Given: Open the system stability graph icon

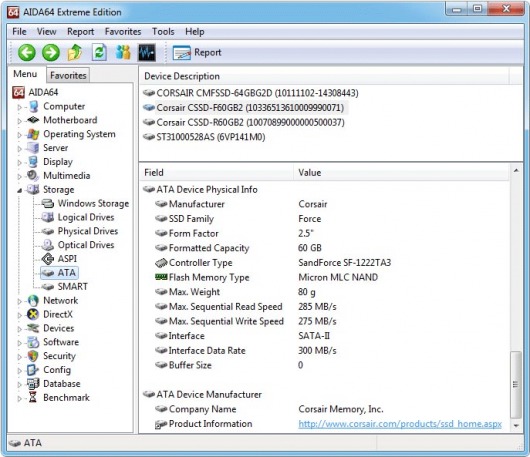Looking at the screenshot, I should pyautogui.click(x=147, y=53).
